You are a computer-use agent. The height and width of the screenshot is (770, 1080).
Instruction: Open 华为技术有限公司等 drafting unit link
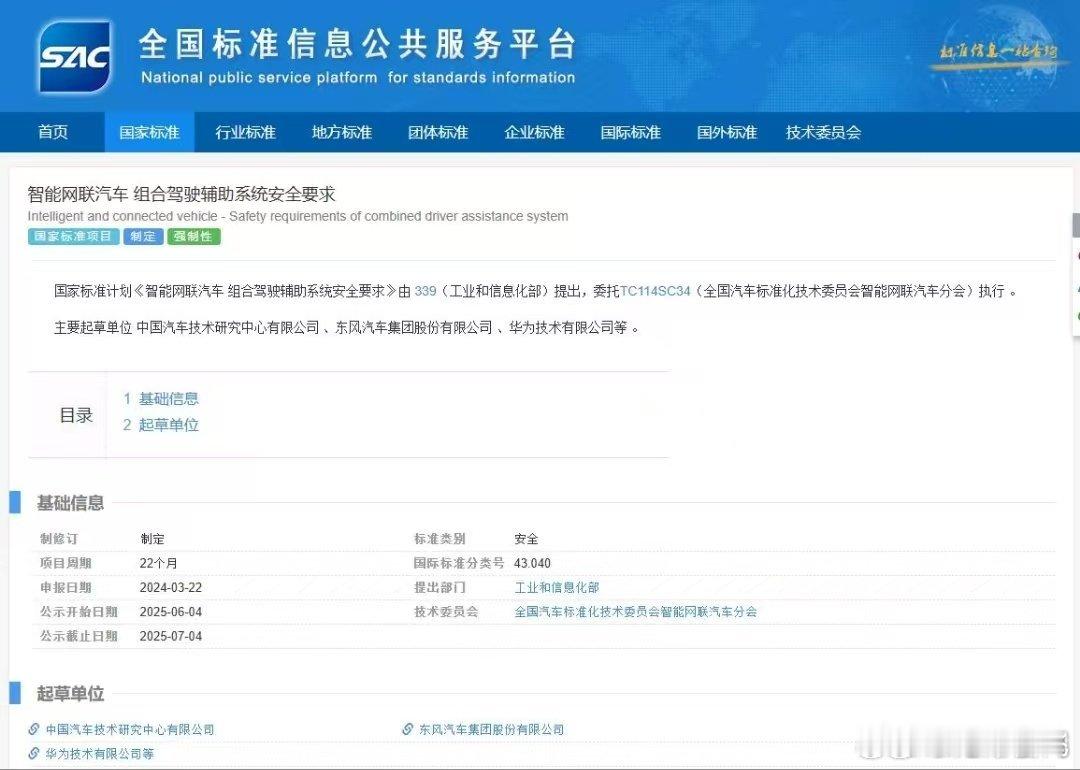(100, 754)
